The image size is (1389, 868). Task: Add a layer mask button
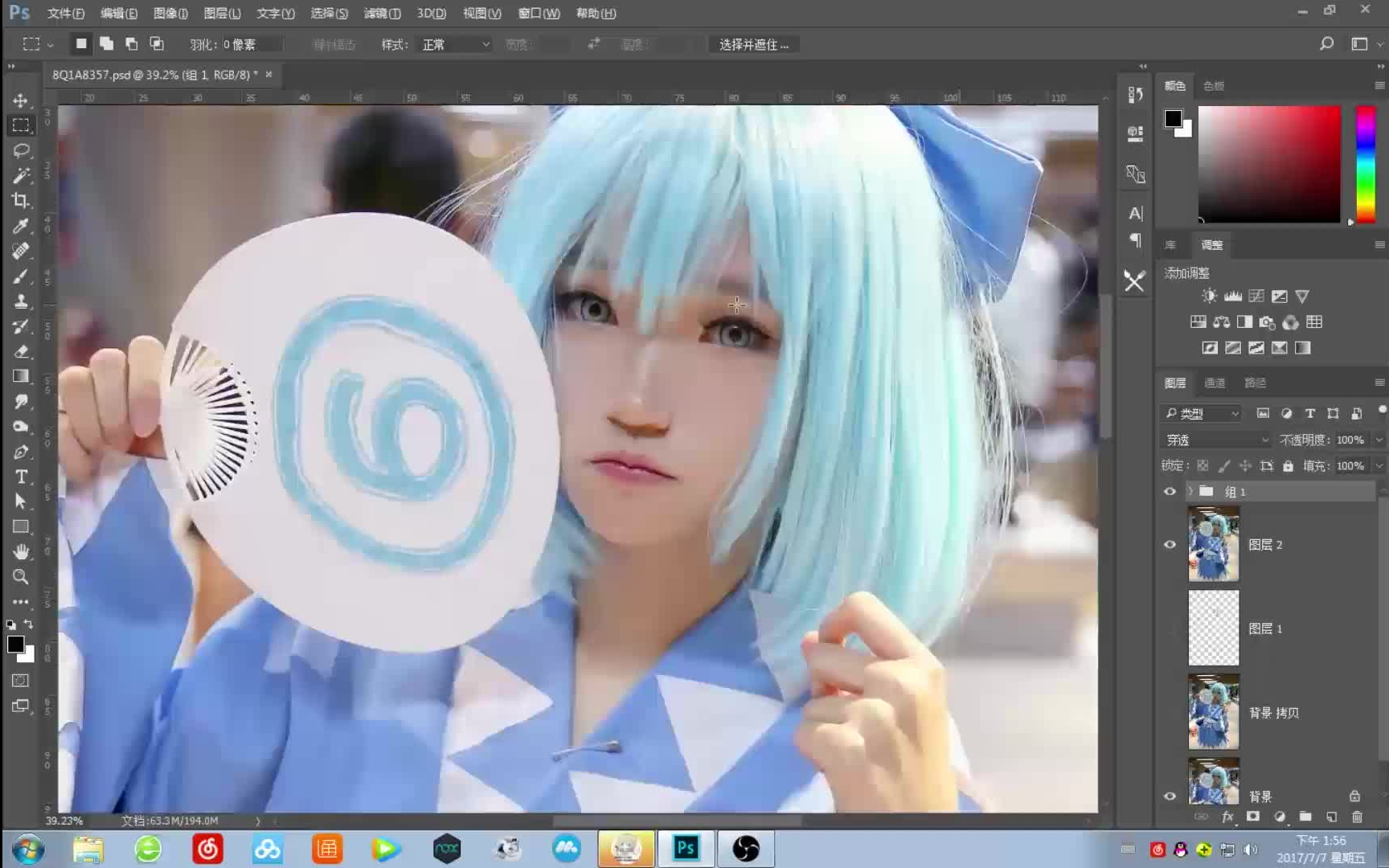[x=1252, y=817]
